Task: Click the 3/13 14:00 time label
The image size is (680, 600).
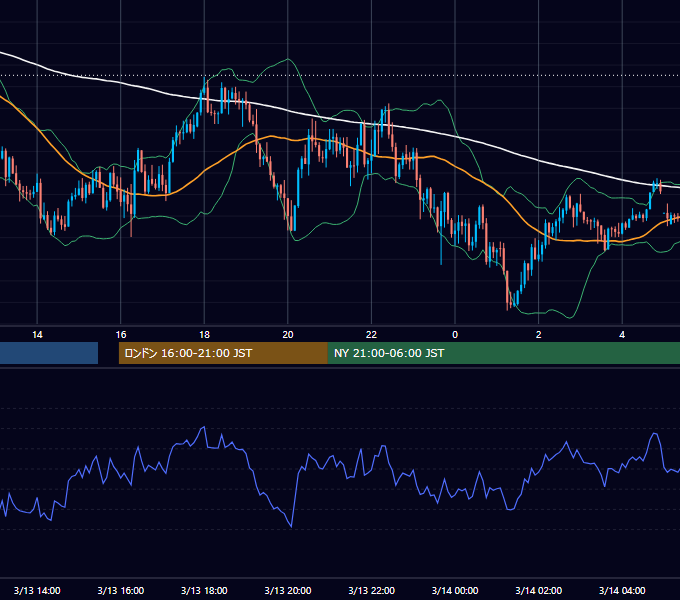Action: click(37, 590)
